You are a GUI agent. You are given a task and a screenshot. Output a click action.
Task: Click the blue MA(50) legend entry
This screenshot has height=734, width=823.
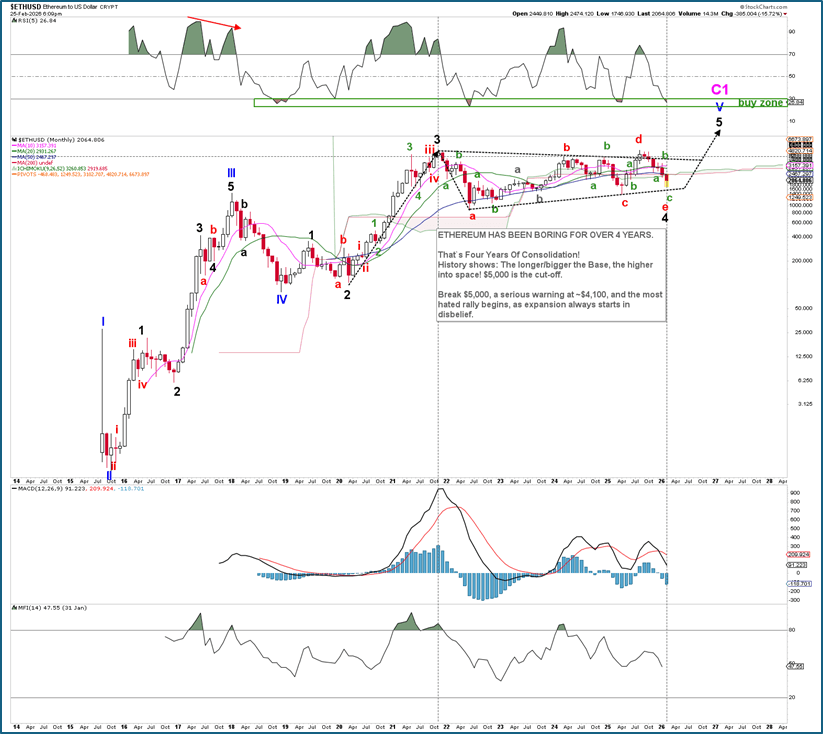(34, 157)
